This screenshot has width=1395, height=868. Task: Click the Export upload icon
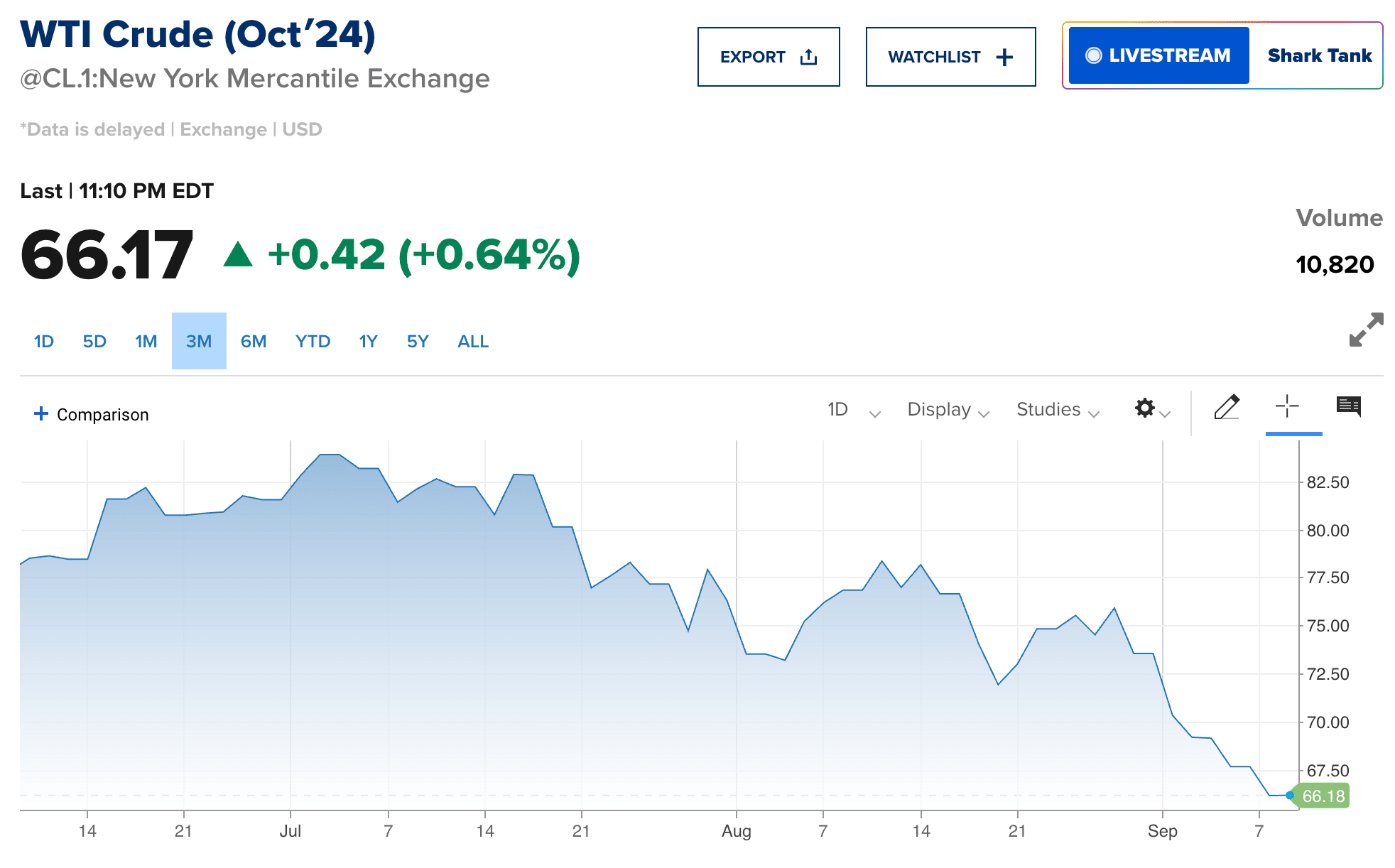point(808,56)
